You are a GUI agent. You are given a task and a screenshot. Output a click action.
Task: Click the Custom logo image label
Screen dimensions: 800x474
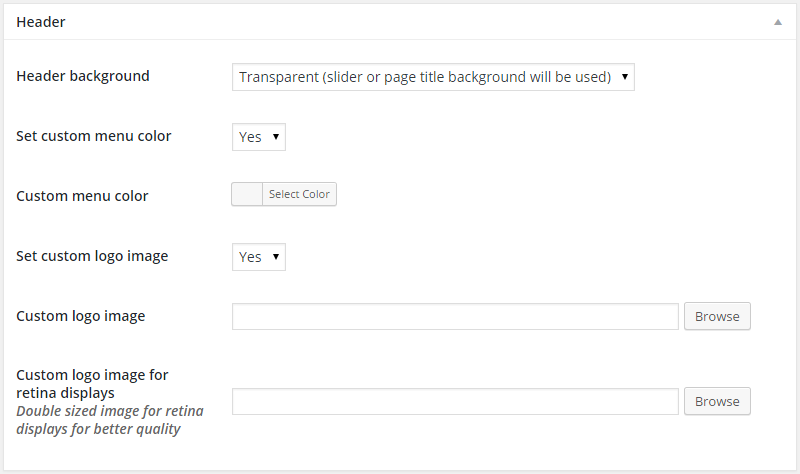(x=81, y=316)
